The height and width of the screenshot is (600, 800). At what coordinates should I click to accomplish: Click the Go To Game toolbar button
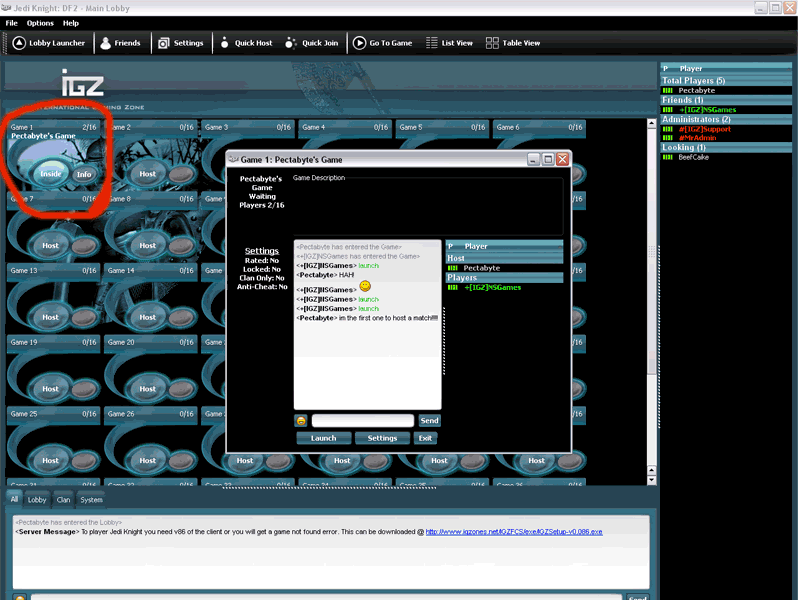click(383, 43)
